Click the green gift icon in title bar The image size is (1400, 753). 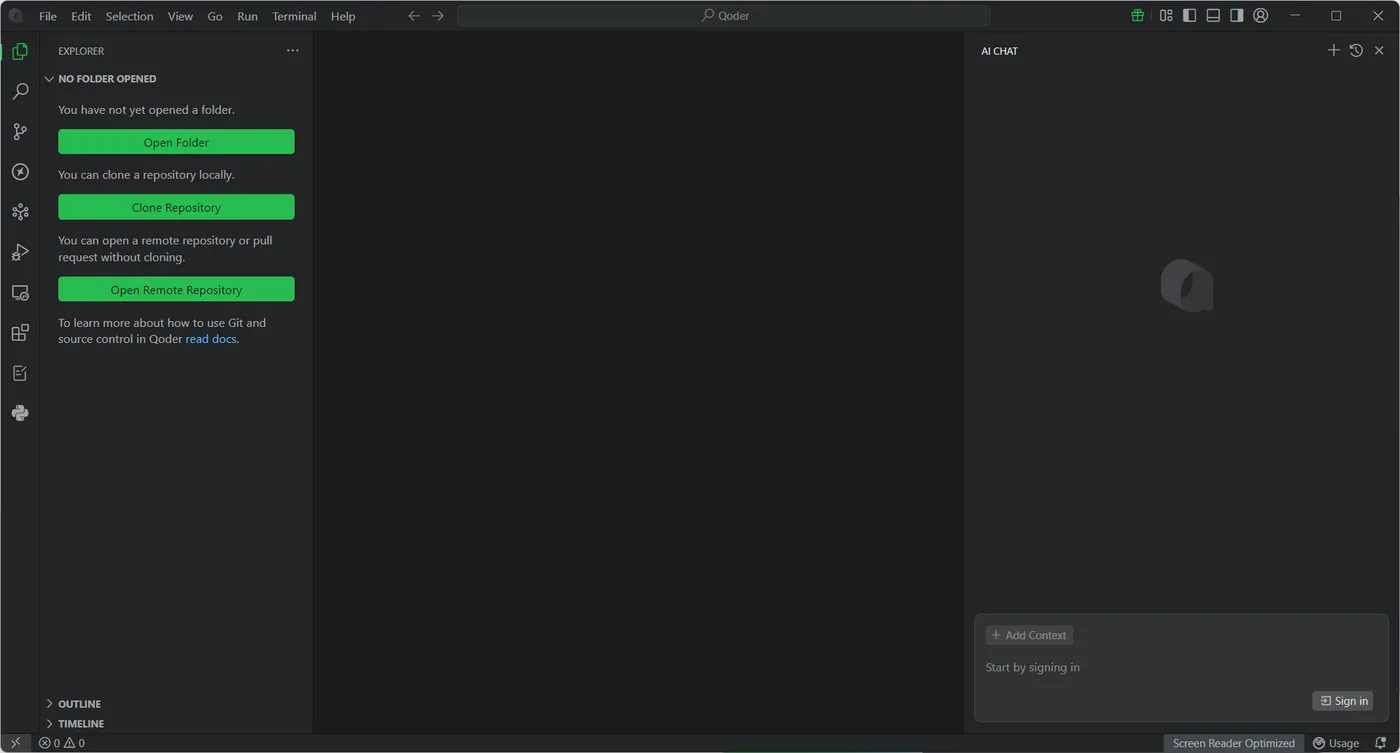tap(1138, 16)
